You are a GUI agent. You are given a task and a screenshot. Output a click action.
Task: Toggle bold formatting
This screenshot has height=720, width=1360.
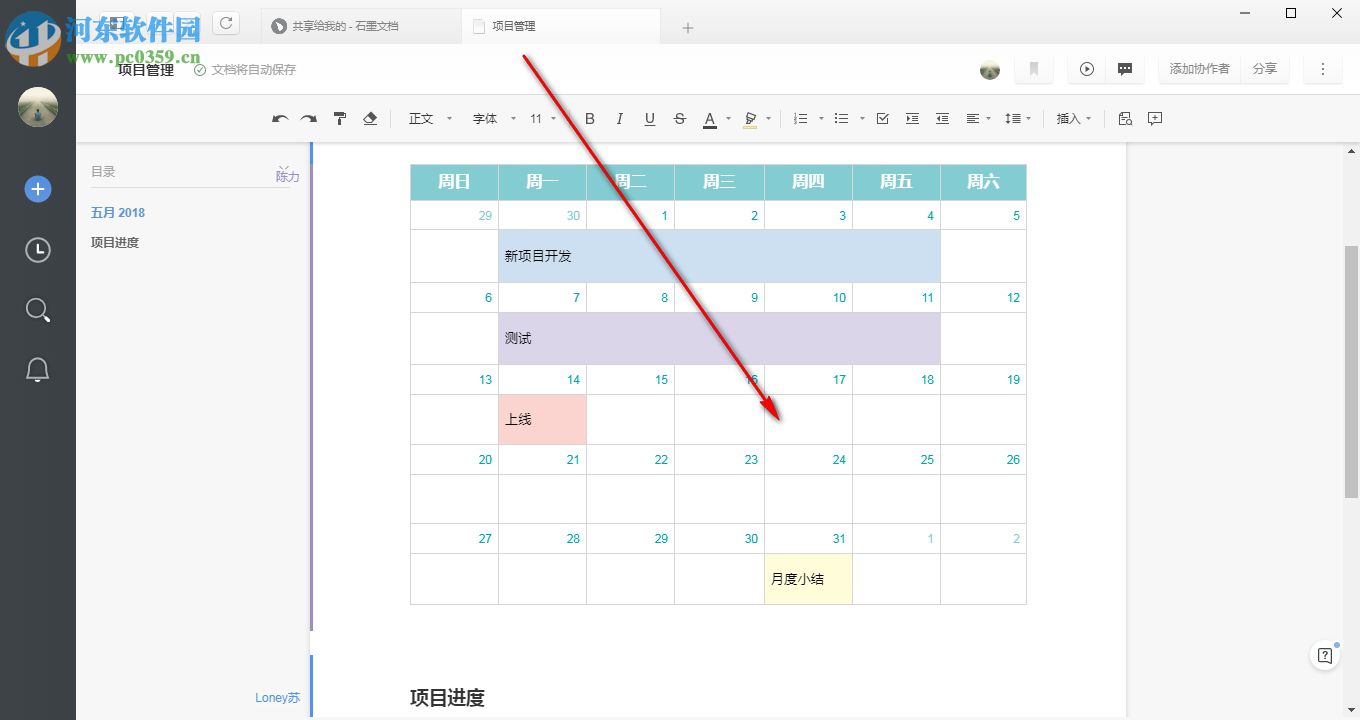point(589,118)
